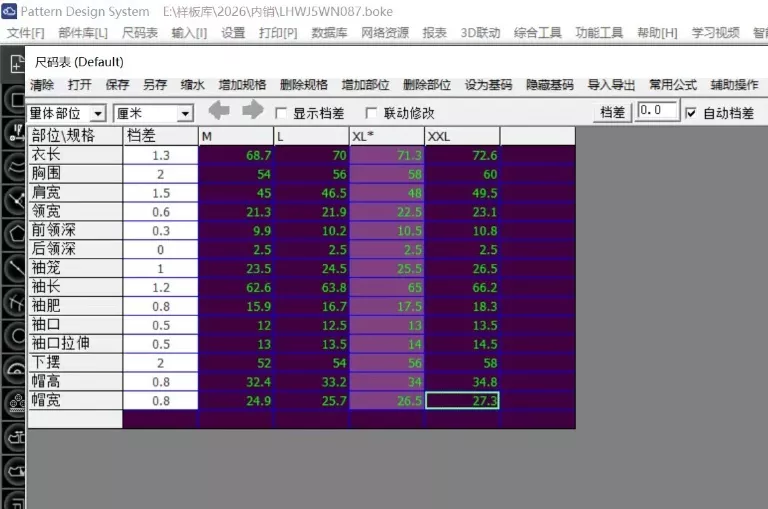Open the 网络资源 menu
768x509 pixels.
click(385, 33)
